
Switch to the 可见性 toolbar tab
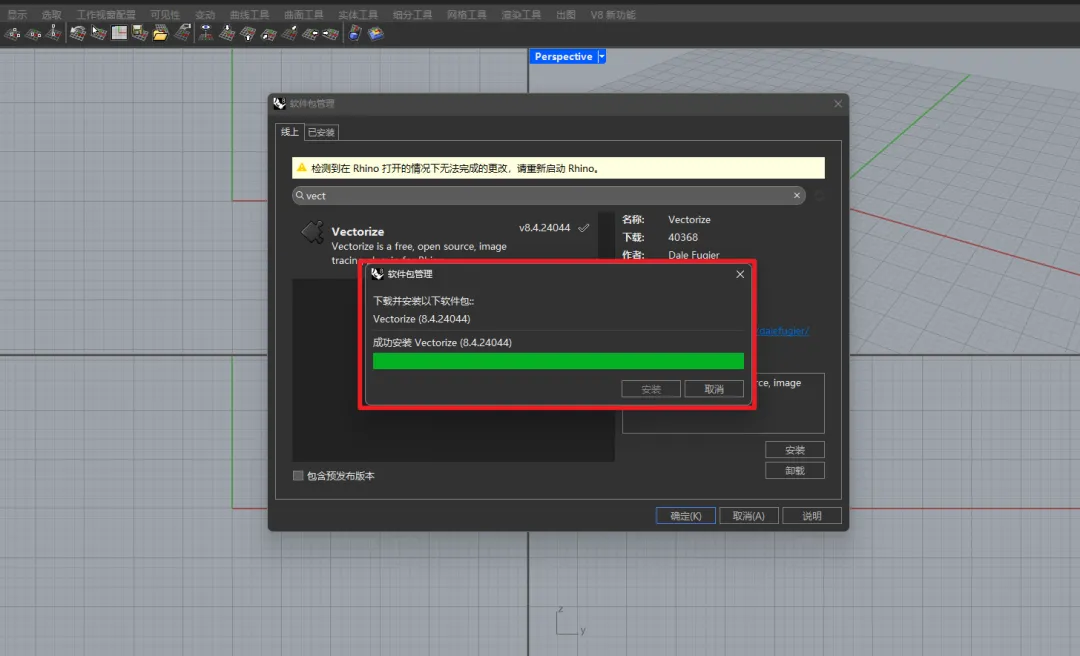165,14
